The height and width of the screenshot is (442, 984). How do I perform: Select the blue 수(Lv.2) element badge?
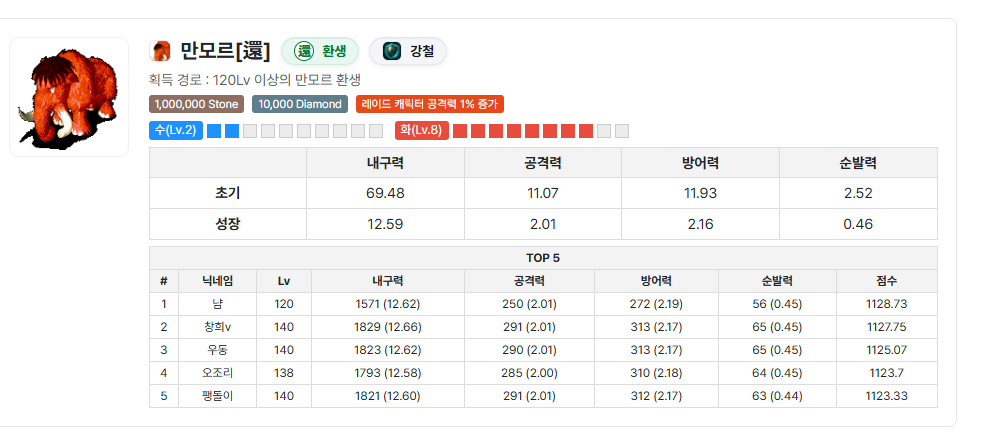pyautogui.click(x=175, y=130)
